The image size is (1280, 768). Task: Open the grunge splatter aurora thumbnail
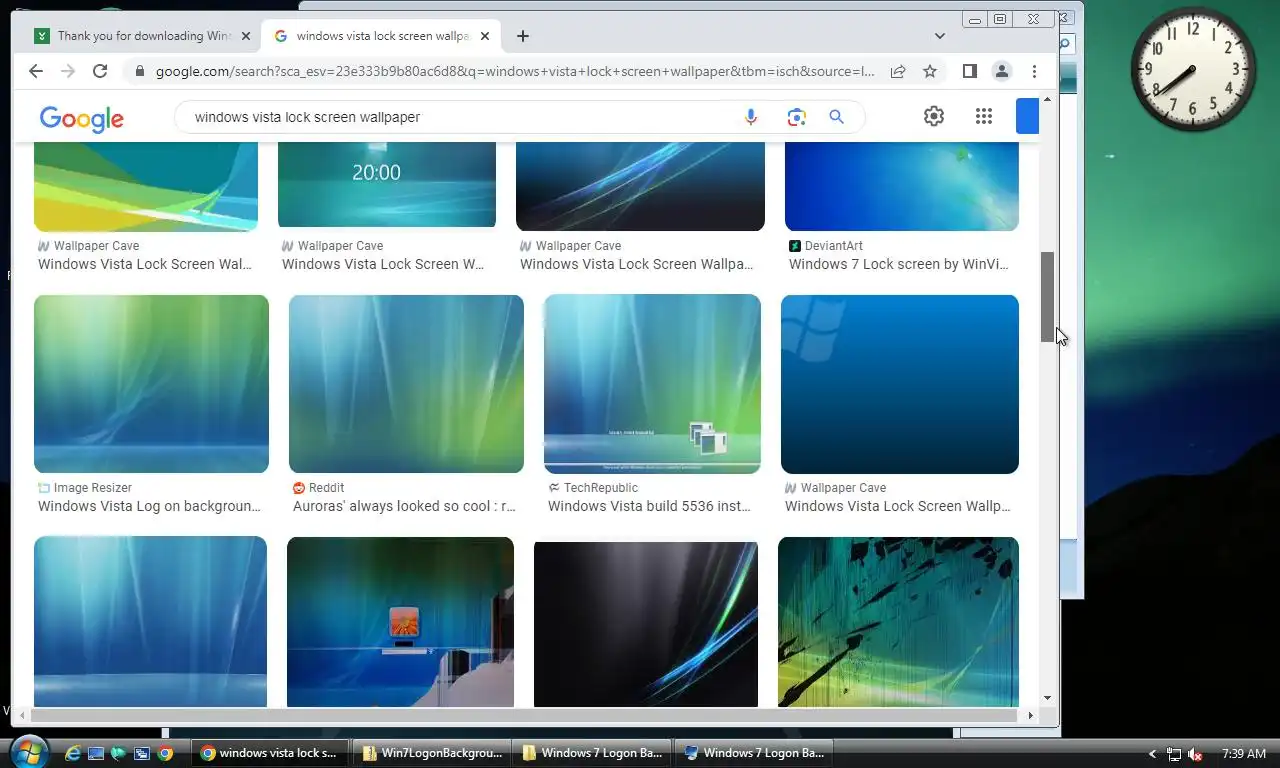coord(898,622)
